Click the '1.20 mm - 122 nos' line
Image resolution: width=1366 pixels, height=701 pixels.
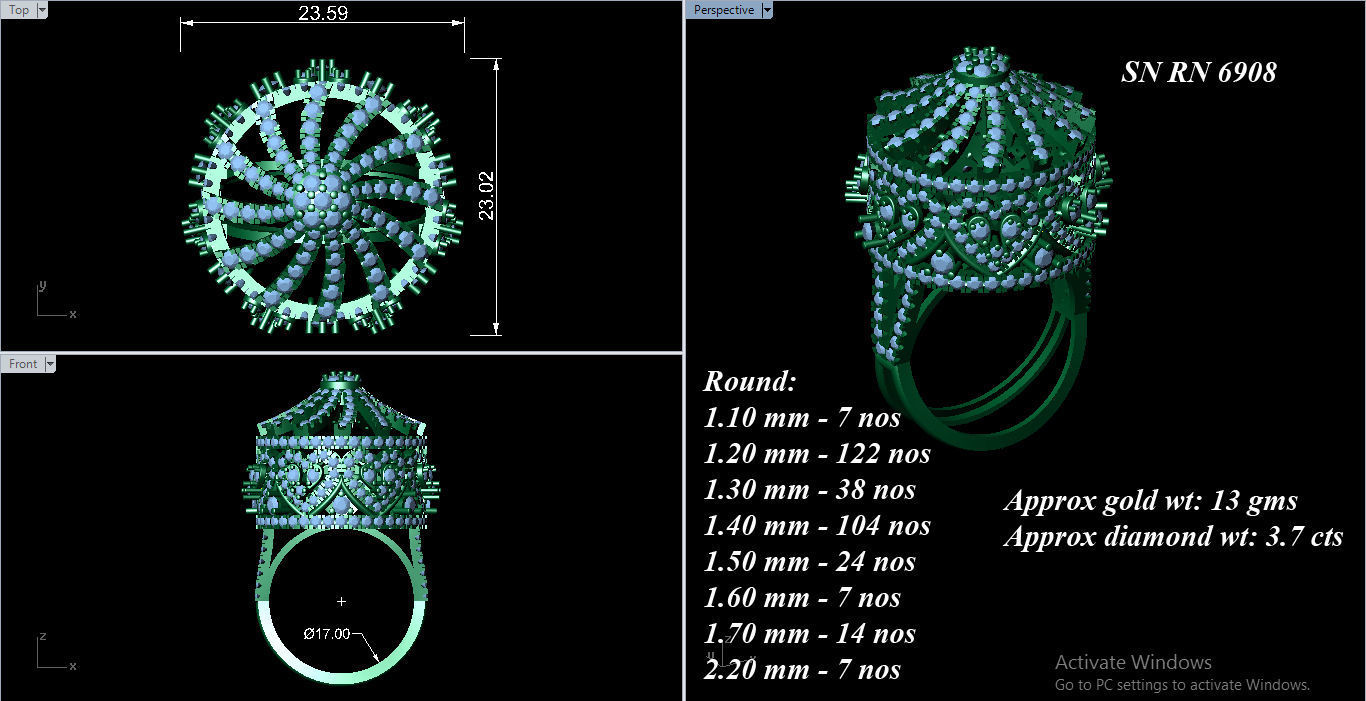point(817,453)
